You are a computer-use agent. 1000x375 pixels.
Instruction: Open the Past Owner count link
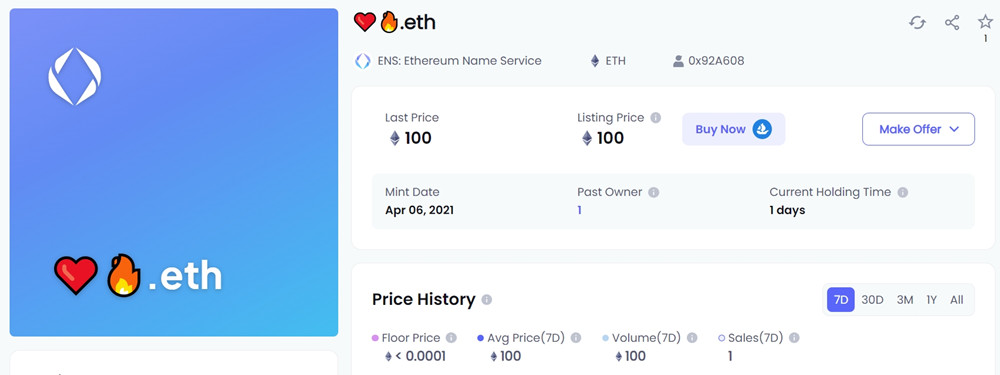(580, 210)
